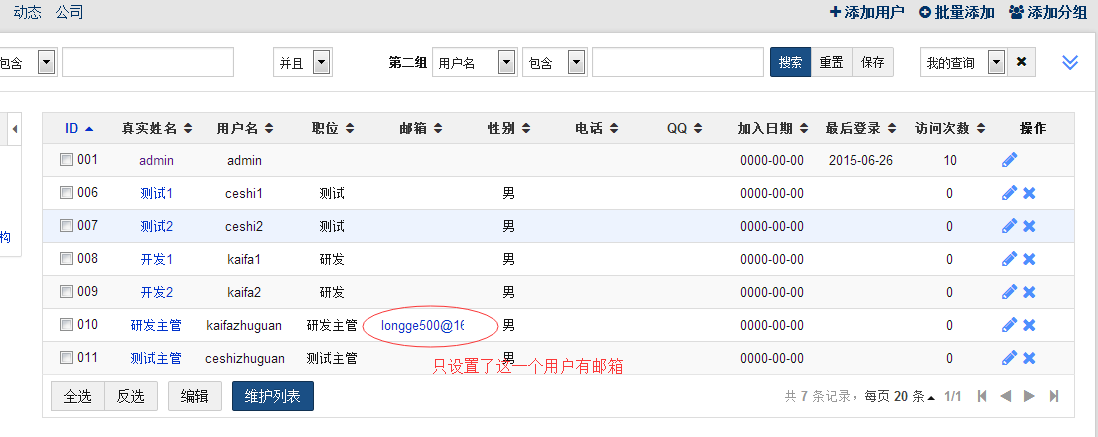Open the 我的查询 dropdown
Viewport: 1098px width, 437px height.
click(996, 62)
